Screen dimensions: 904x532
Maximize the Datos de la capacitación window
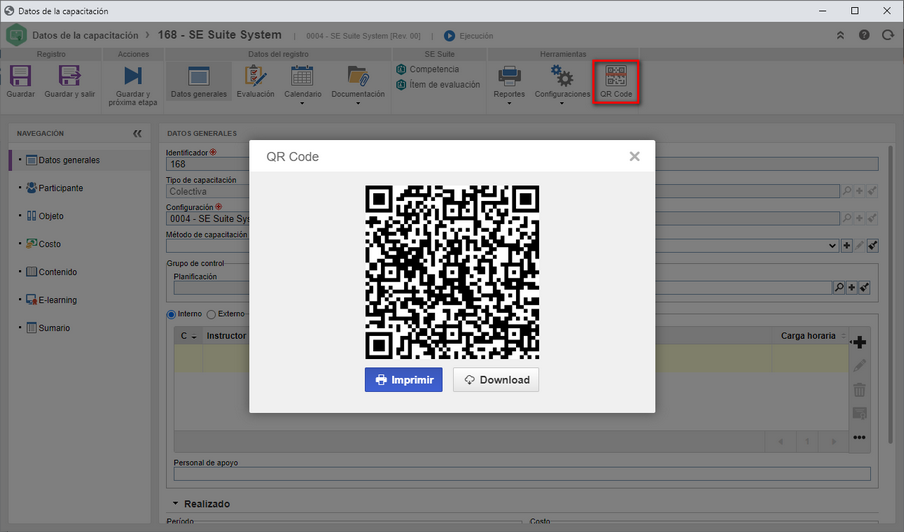point(855,11)
